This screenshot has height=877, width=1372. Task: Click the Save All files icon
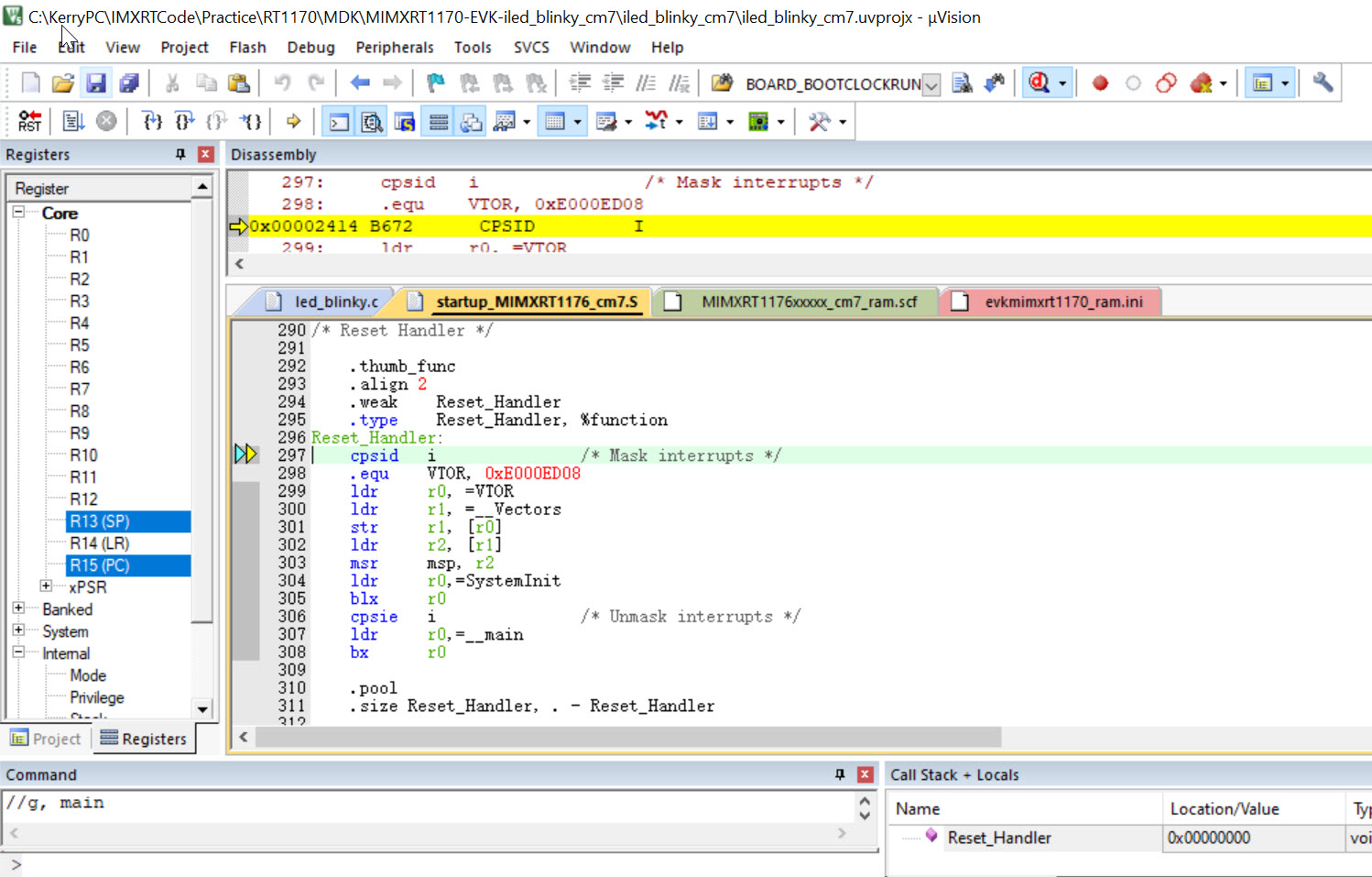[x=129, y=83]
